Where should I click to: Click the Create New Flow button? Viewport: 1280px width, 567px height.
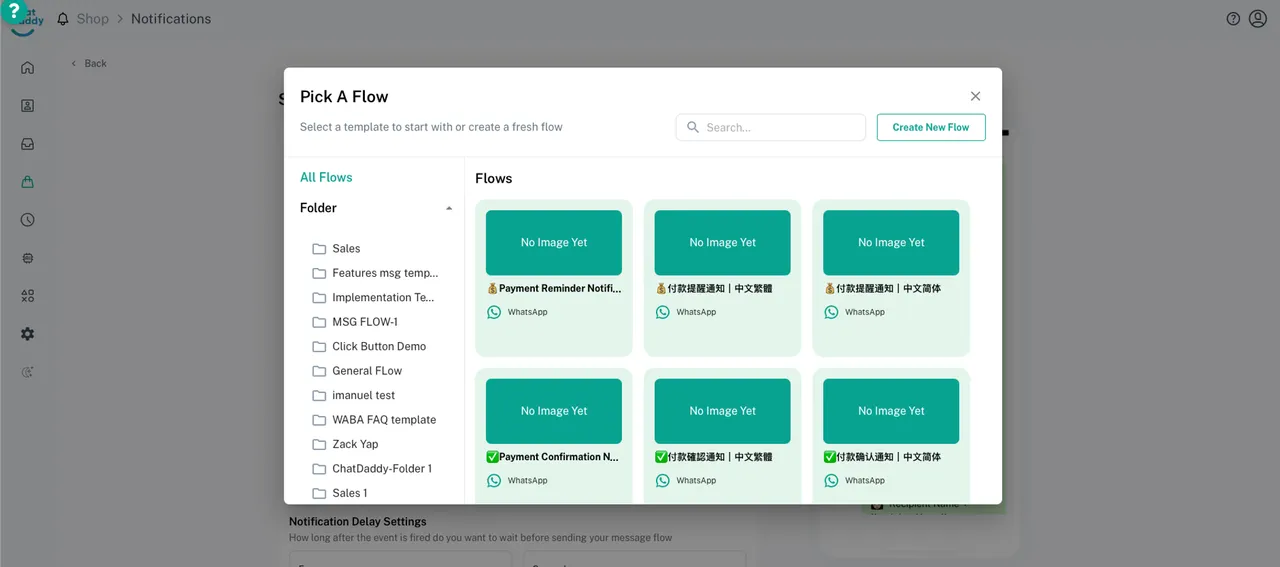[x=930, y=127]
